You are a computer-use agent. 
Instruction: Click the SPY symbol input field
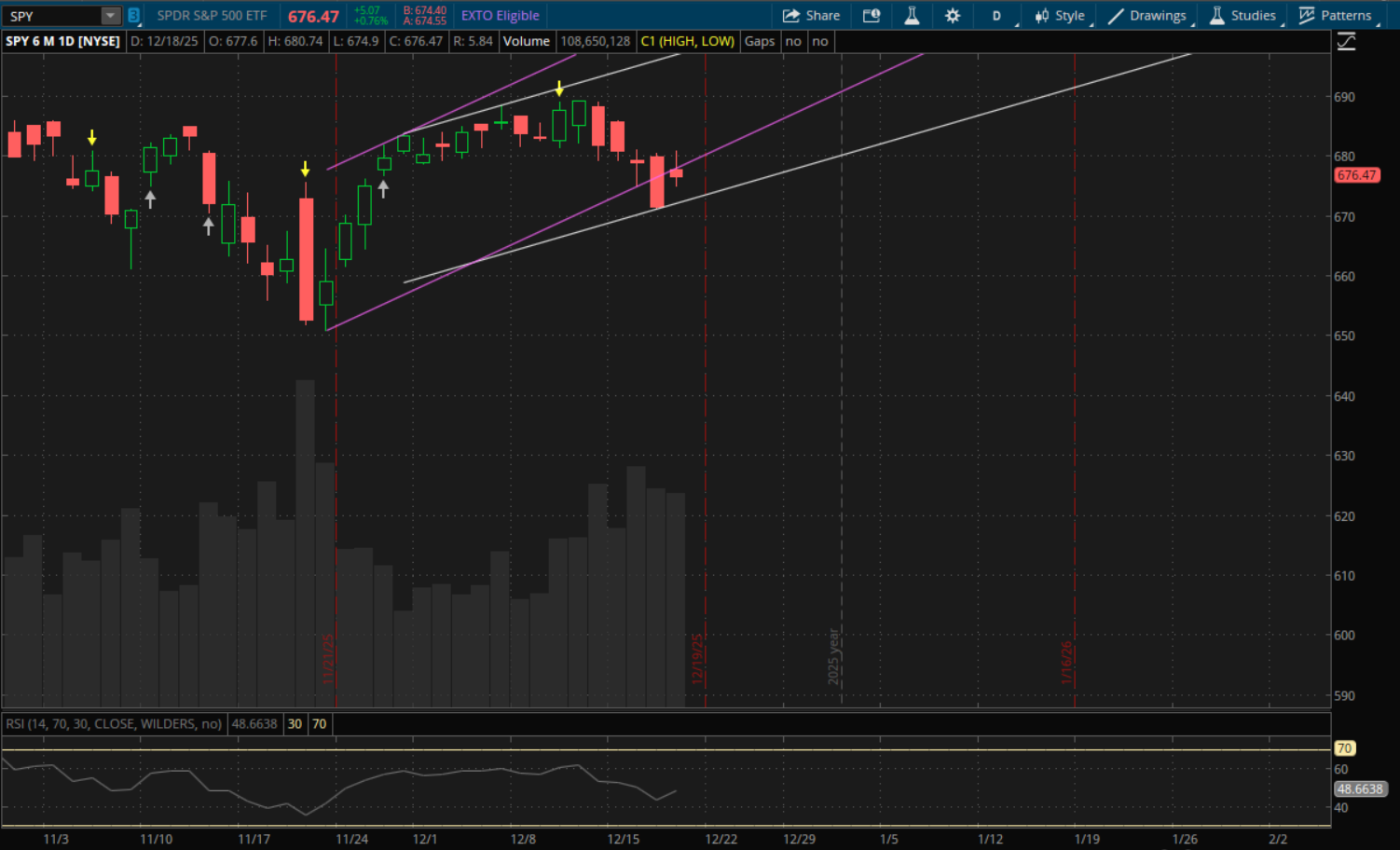tap(52, 16)
